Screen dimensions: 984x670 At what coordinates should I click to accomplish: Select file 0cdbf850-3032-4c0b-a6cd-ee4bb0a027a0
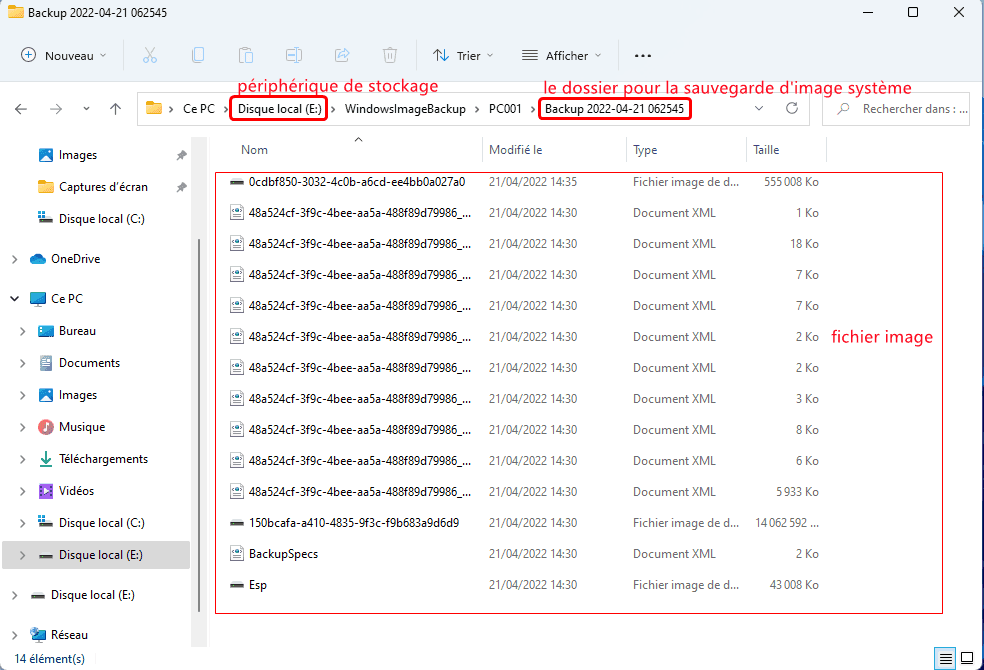(x=356, y=182)
